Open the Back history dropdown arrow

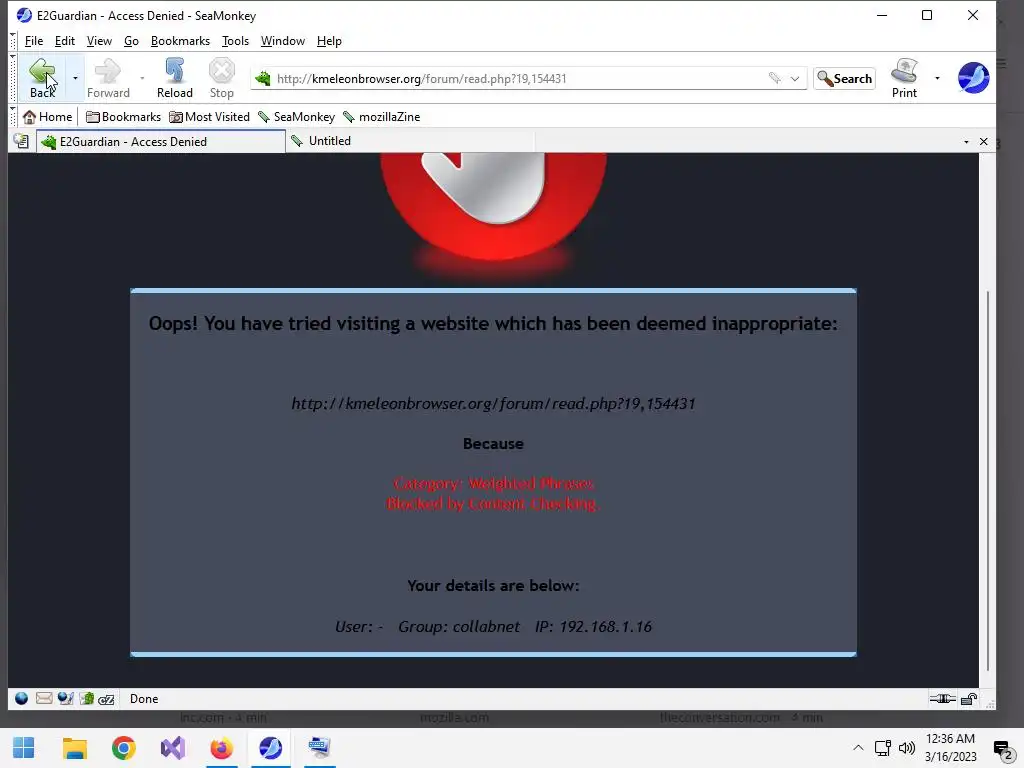pyautogui.click(x=75, y=78)
